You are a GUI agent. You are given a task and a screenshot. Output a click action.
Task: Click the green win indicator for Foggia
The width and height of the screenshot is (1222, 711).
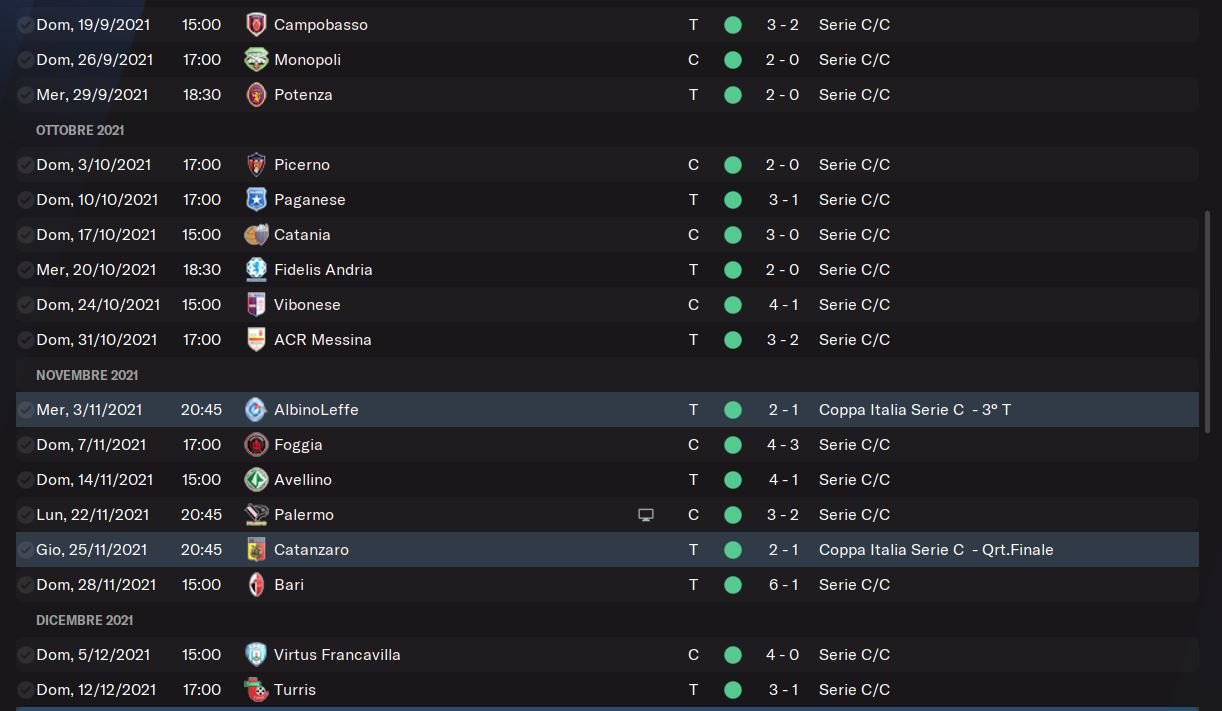click(733, 445)
